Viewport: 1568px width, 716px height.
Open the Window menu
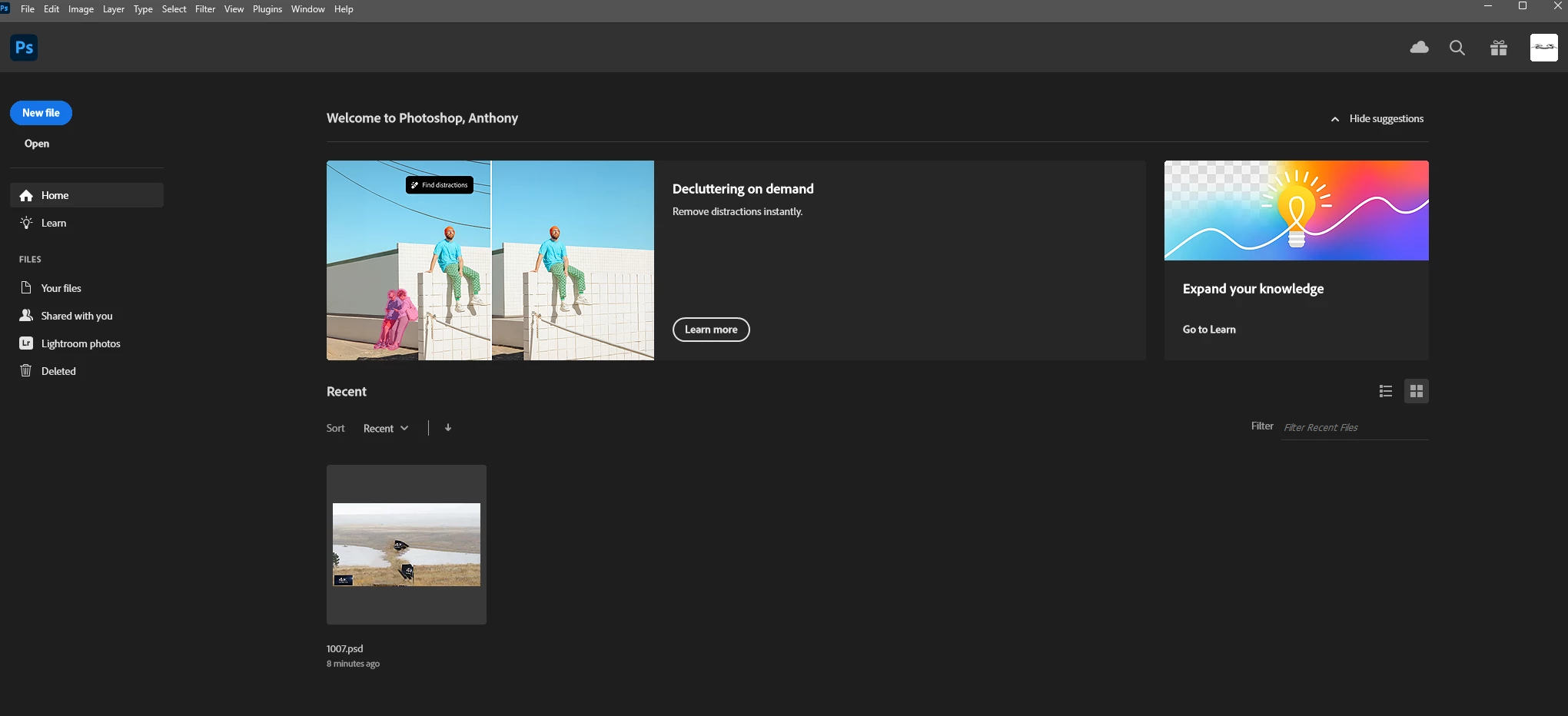click(x=307, y=9)
